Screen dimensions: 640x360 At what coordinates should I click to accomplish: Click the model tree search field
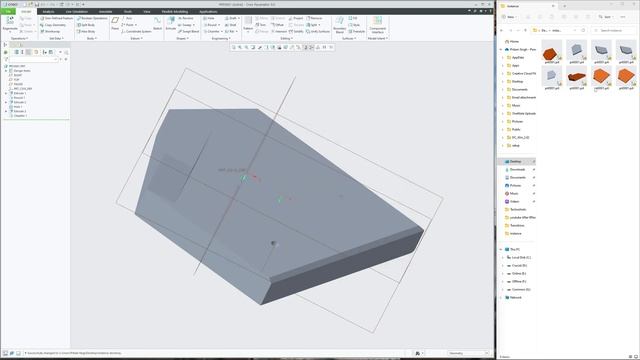click(33, 59)
